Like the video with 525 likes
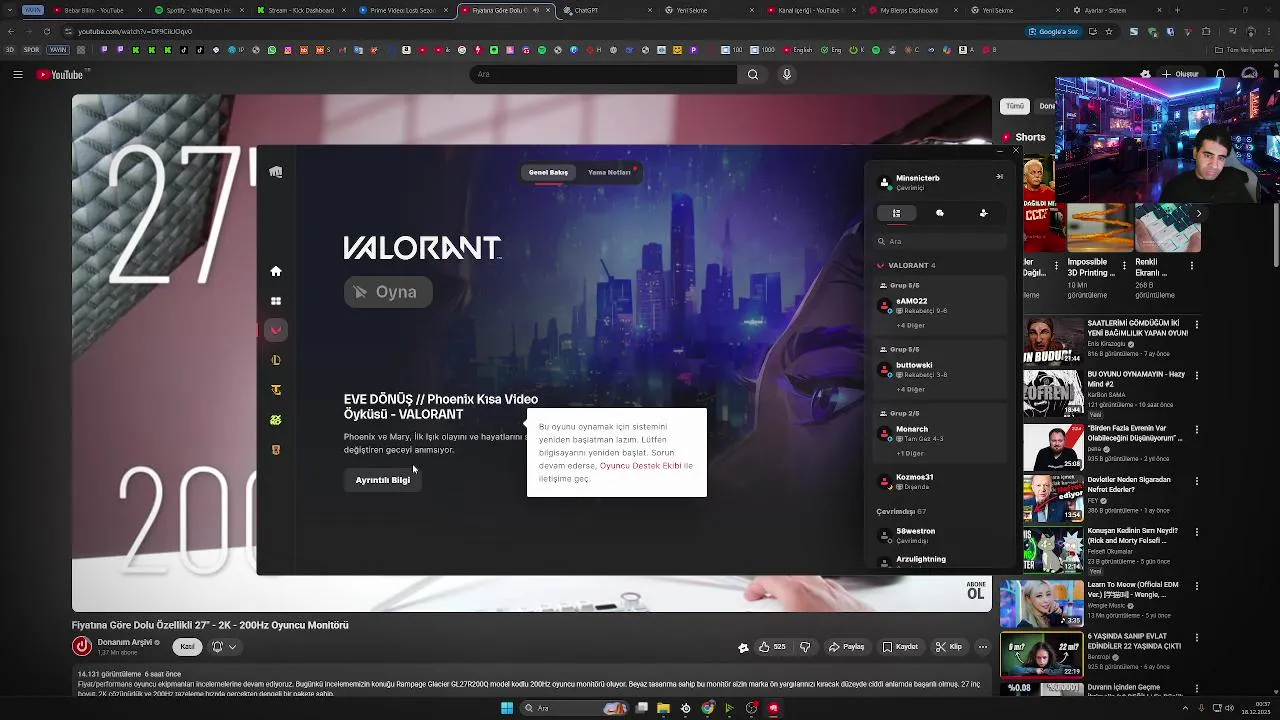Screen dimensions: 1280x720 [771, 647]
